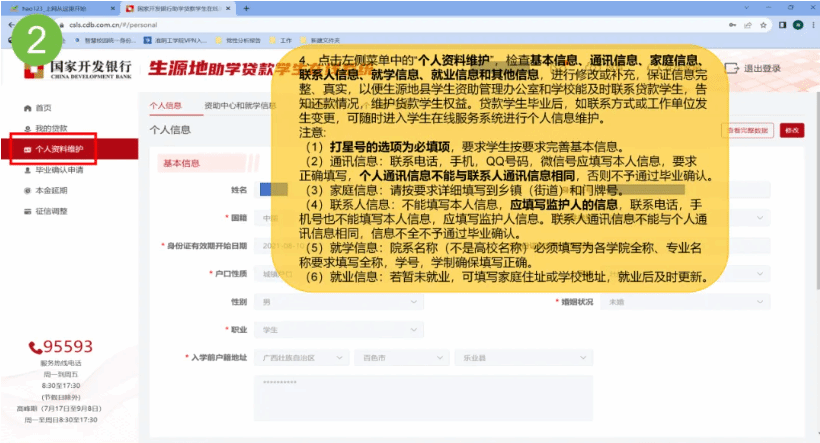Click the share page icon
The height and width of the screenshot is (443, 820).
click(748, 25)
